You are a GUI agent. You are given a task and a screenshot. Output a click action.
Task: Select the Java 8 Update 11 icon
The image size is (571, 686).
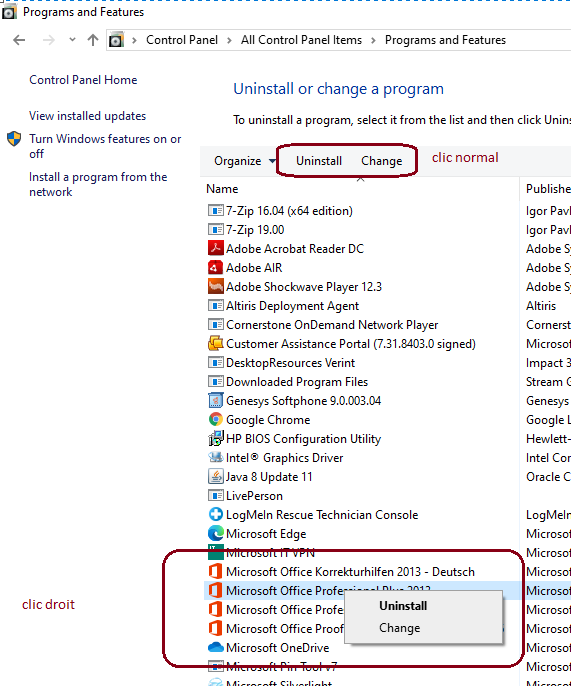click(215, 476)
